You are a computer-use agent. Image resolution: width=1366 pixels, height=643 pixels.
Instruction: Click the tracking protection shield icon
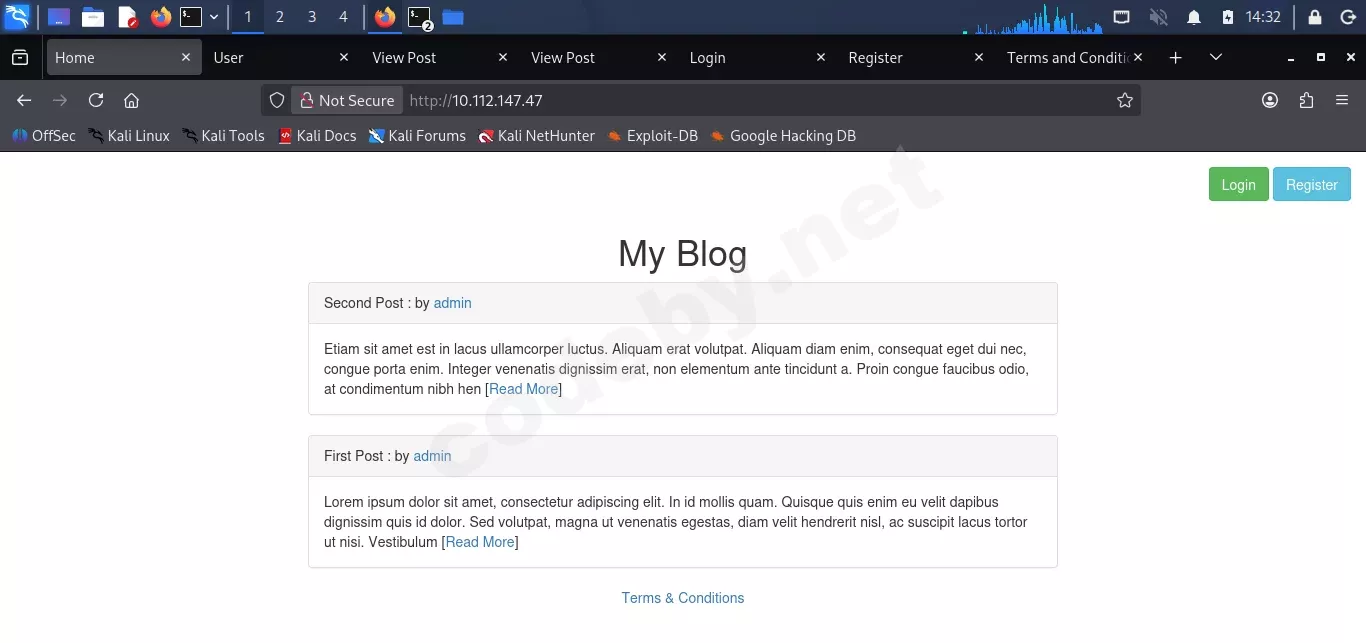pos(277,100)
